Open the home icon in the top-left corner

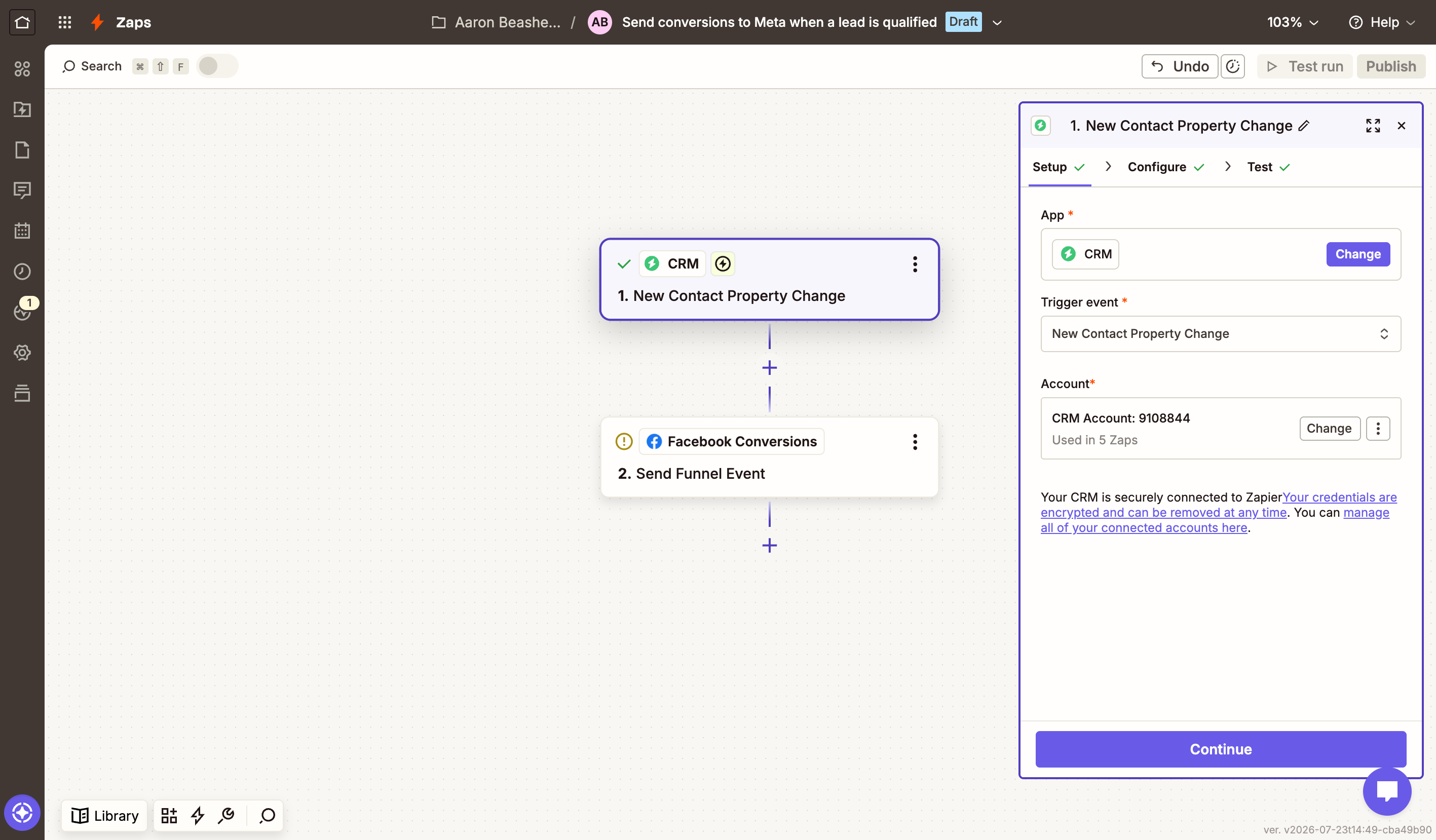[22, 22]
